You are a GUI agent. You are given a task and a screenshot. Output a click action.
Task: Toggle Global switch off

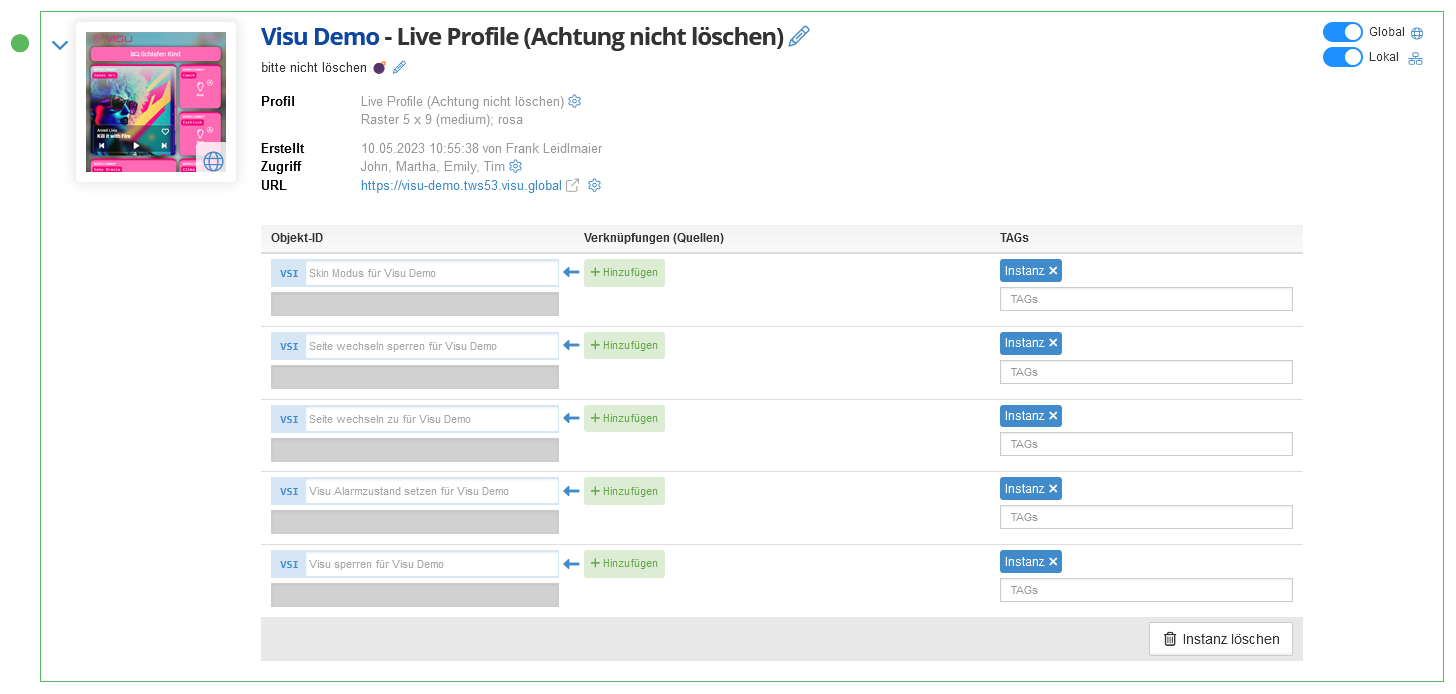click(x=1343, y=32)
